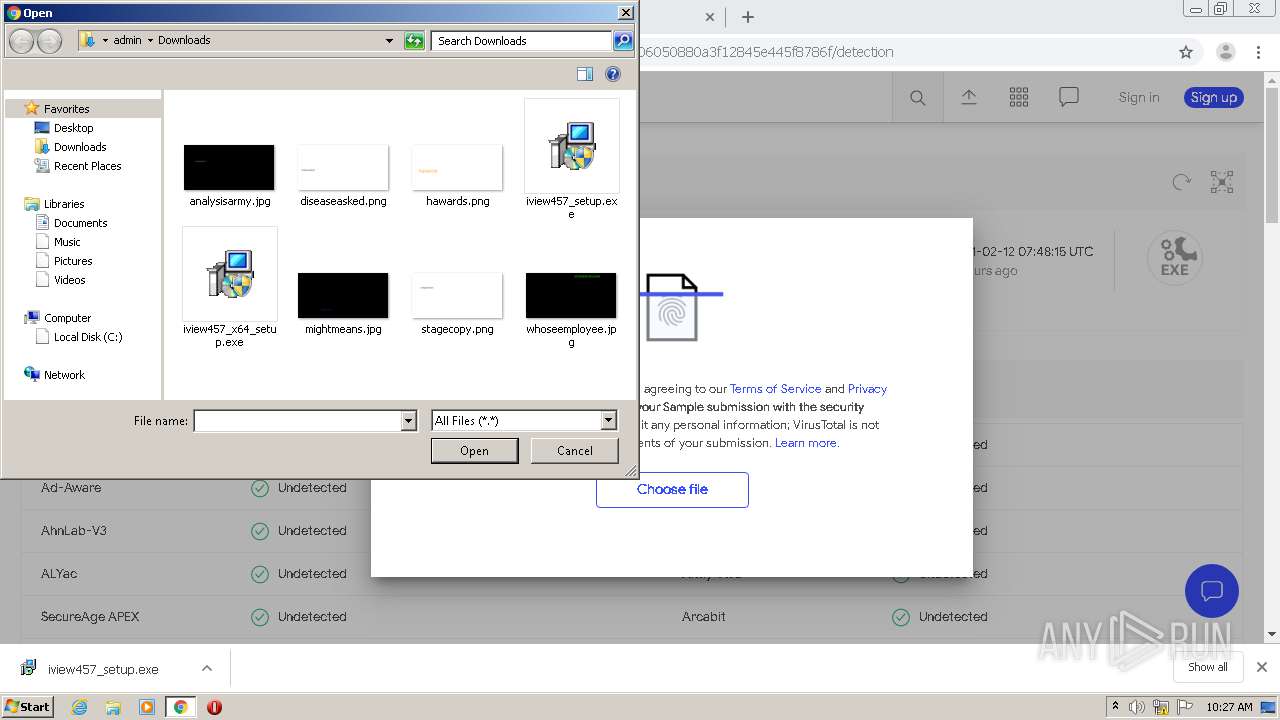The width and height of the screenshot is (1280, 720).
Task: Open the Windows Start menu
Action: 27,706
